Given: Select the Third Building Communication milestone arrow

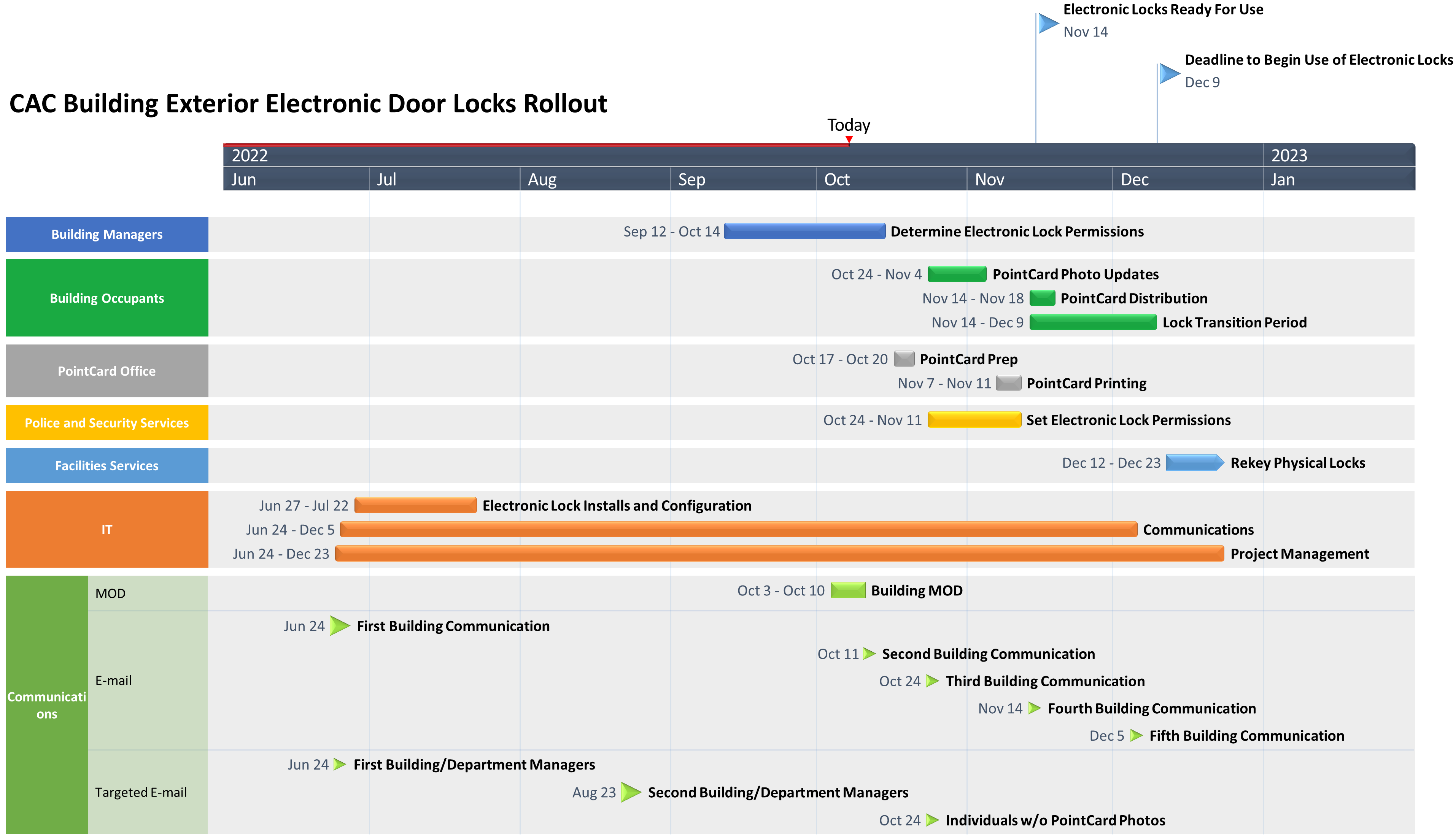Looking at the screenshot, I should click(x=933, y=681).
